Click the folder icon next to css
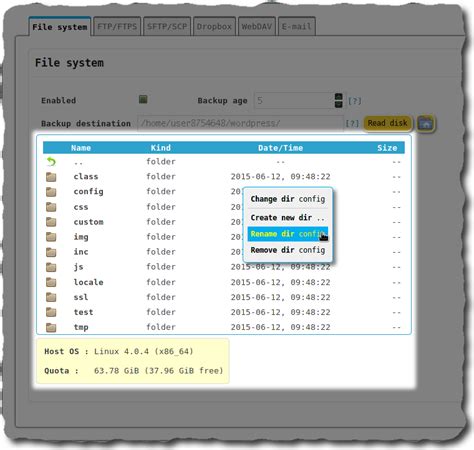 coord(51,207)
